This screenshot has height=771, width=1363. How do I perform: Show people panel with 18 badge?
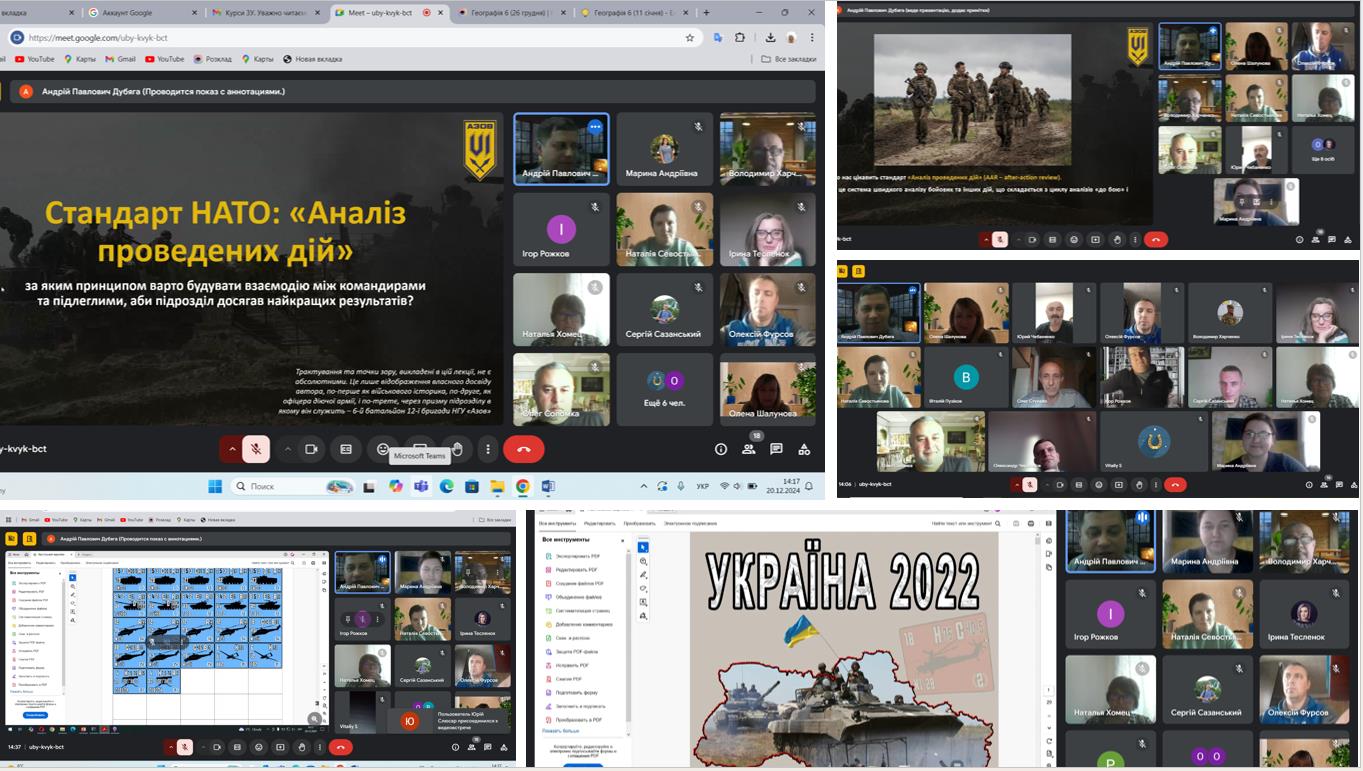pos(748,449)
